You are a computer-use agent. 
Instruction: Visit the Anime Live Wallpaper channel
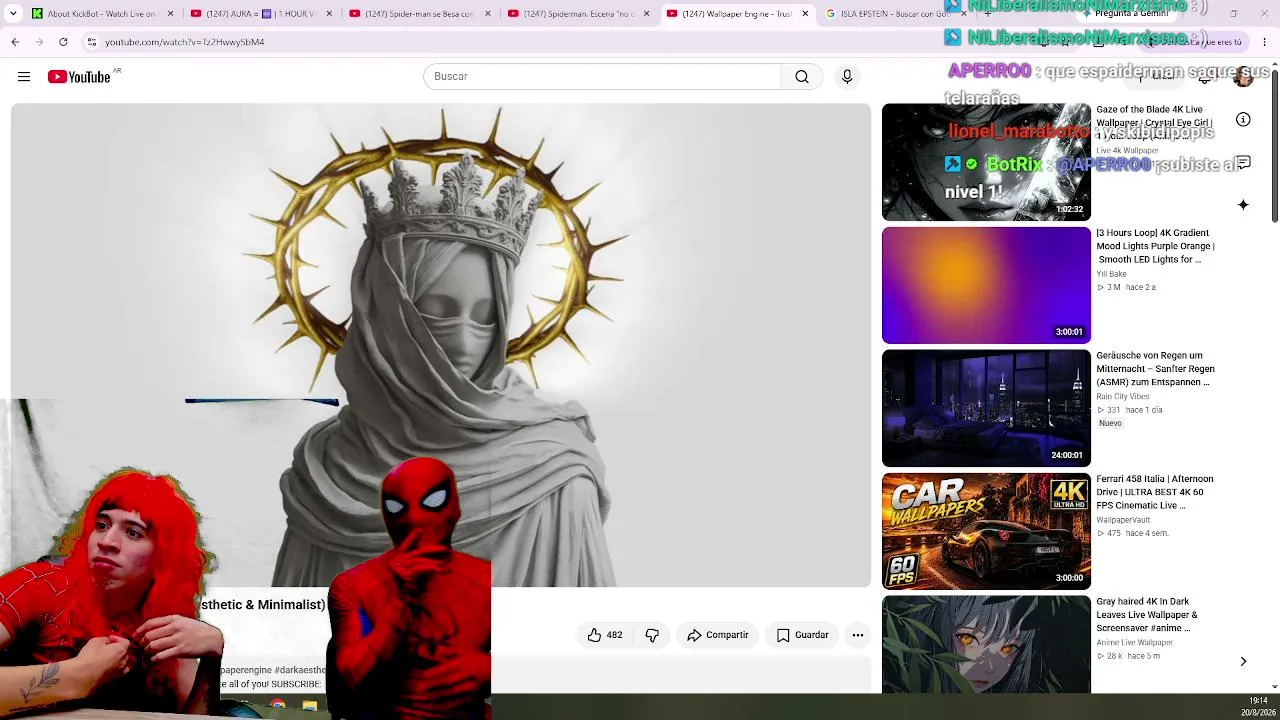pos(1134,643)
